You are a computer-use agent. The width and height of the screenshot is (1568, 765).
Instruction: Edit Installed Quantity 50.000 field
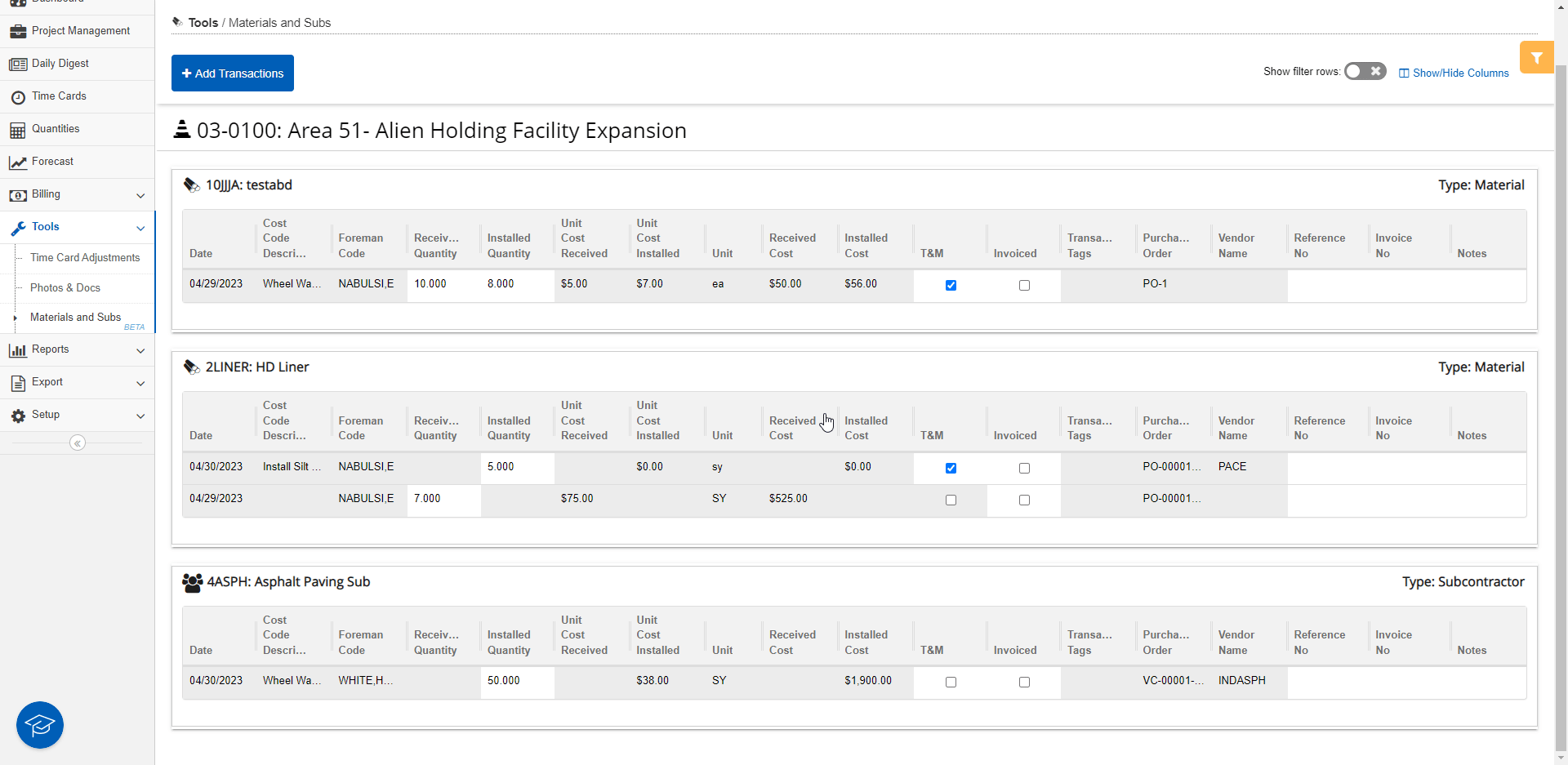(x=517, y=681)
